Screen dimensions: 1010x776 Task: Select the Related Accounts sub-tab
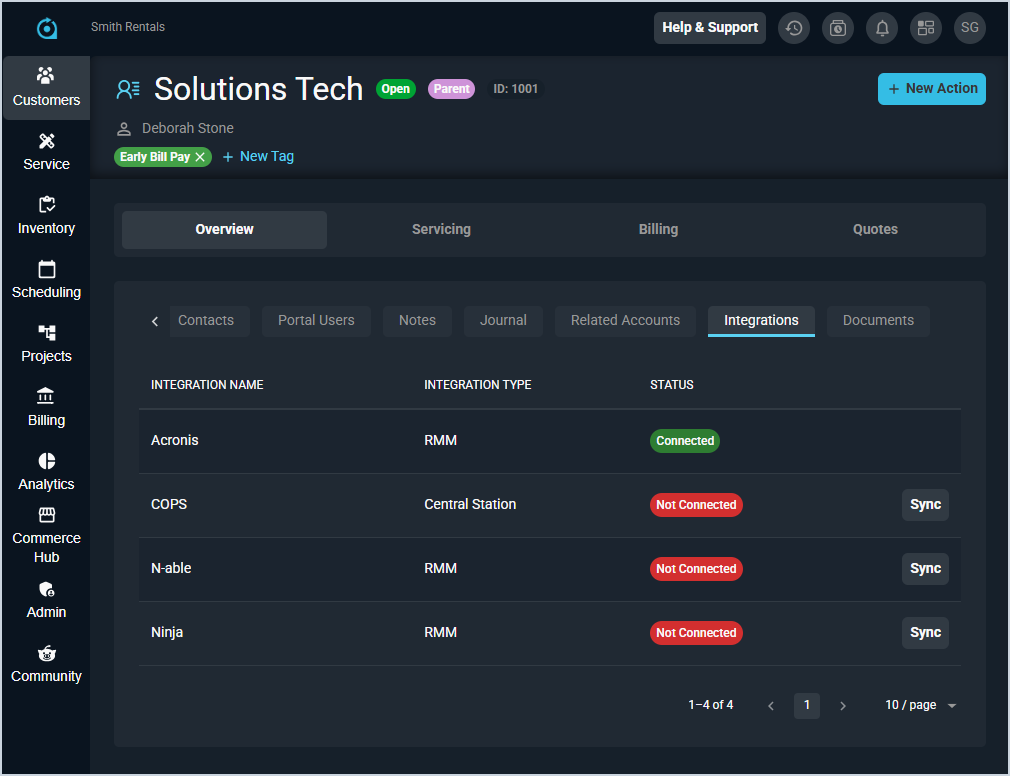click(625, 321)
